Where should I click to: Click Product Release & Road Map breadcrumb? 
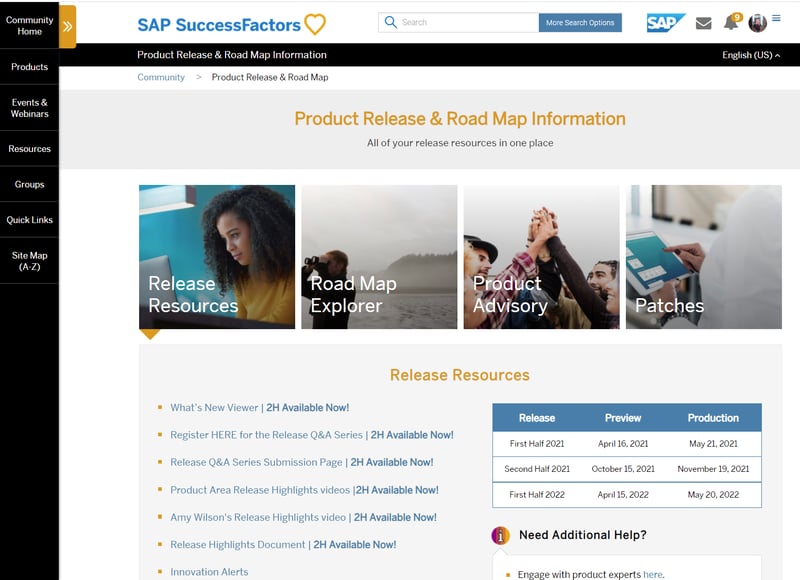coord(270,77)
